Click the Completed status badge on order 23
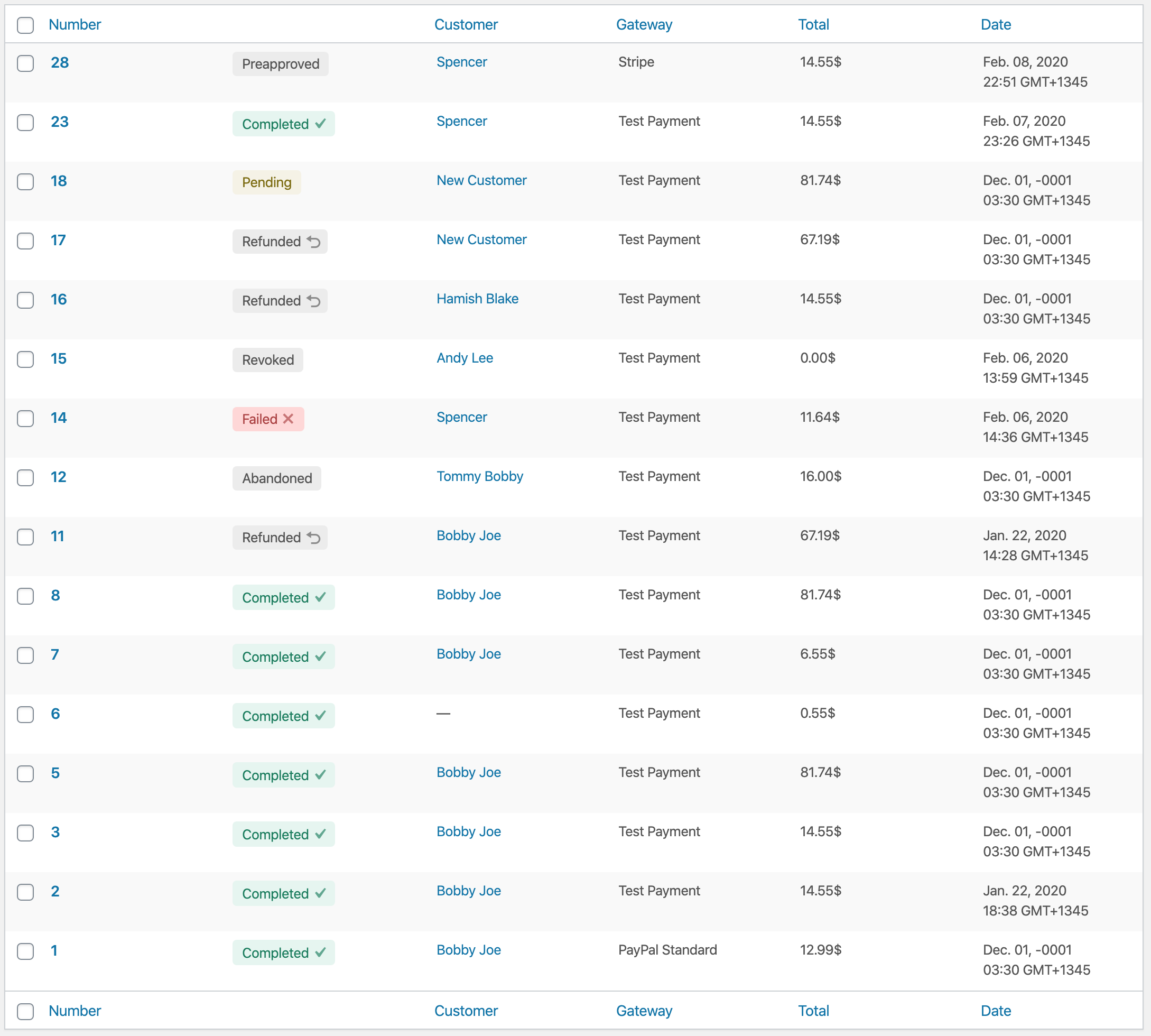 click(284, 124)
